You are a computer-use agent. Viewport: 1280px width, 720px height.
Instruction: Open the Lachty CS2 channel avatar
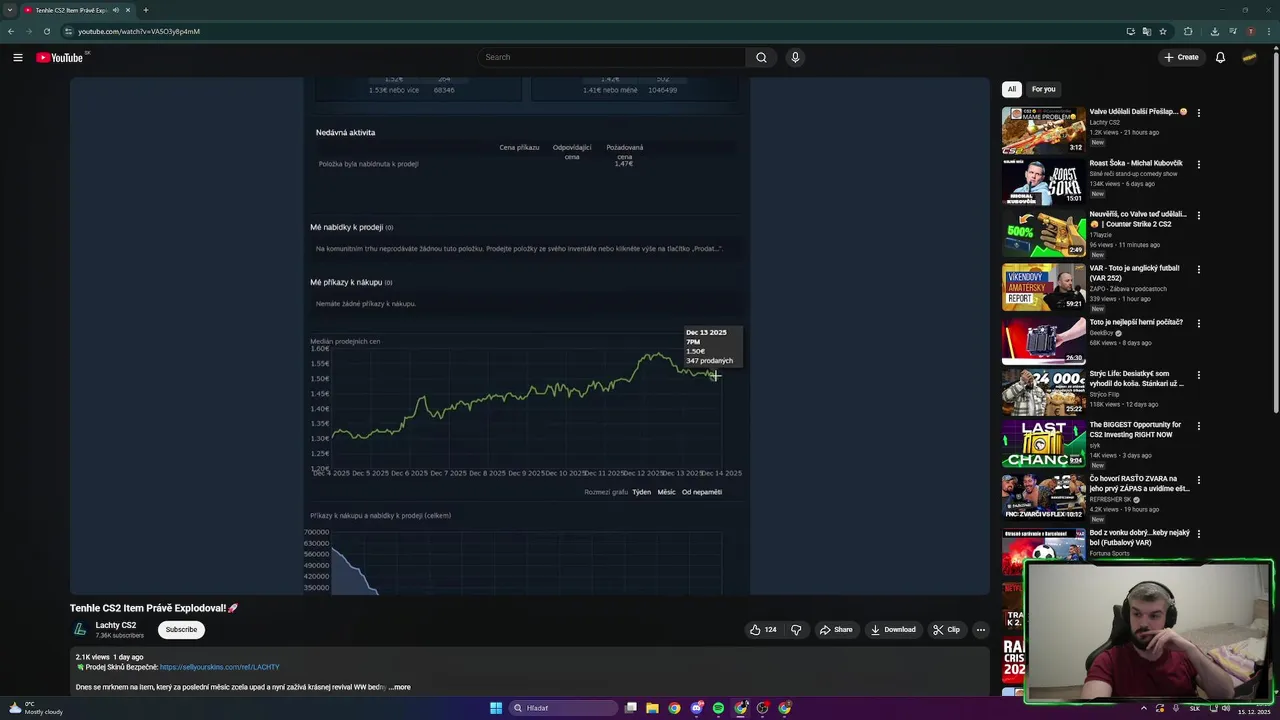tap(80, 630)
